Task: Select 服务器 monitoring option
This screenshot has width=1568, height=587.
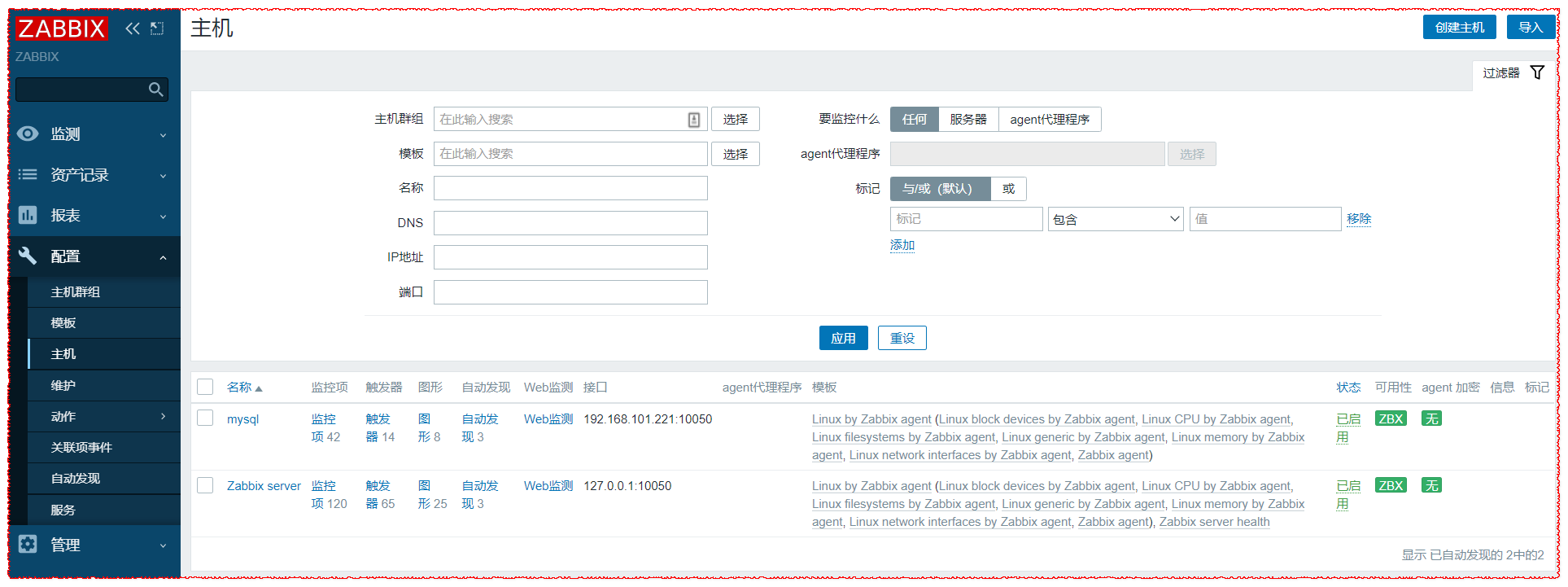Action: point(968,120)
